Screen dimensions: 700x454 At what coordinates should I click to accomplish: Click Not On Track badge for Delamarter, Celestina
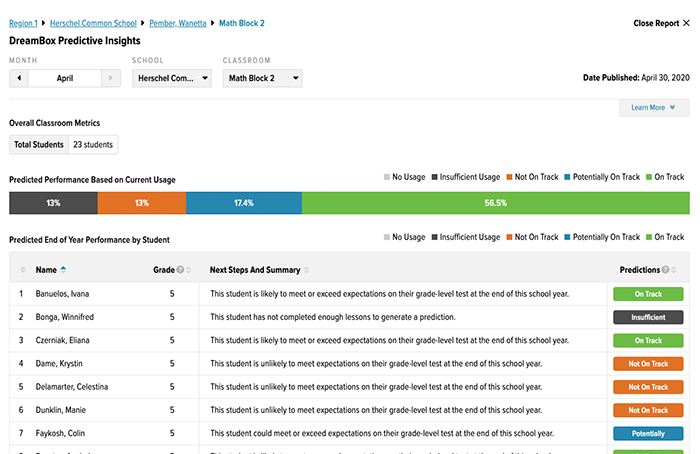pos(648,387)
